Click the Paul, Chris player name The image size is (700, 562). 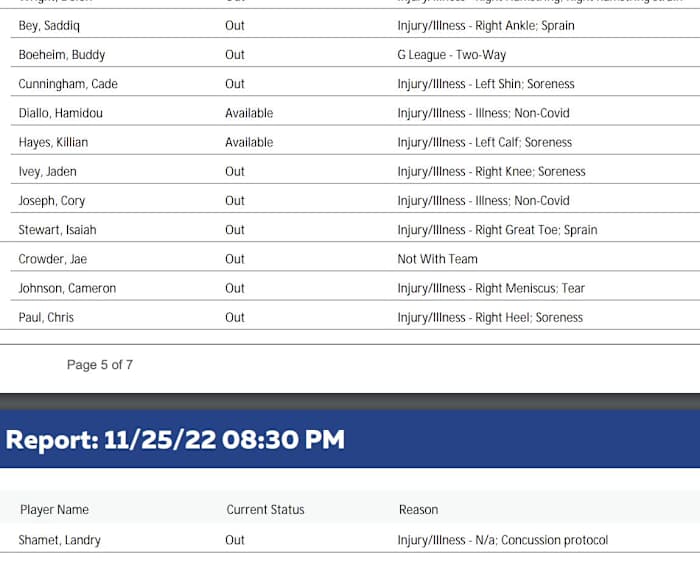[x=46, y=317]
